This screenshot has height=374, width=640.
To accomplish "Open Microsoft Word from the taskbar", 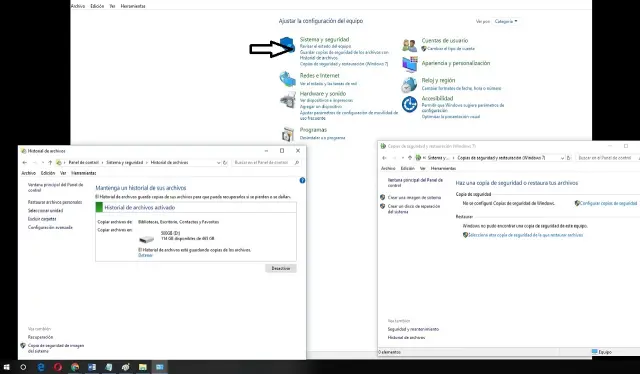I will 92,367.
